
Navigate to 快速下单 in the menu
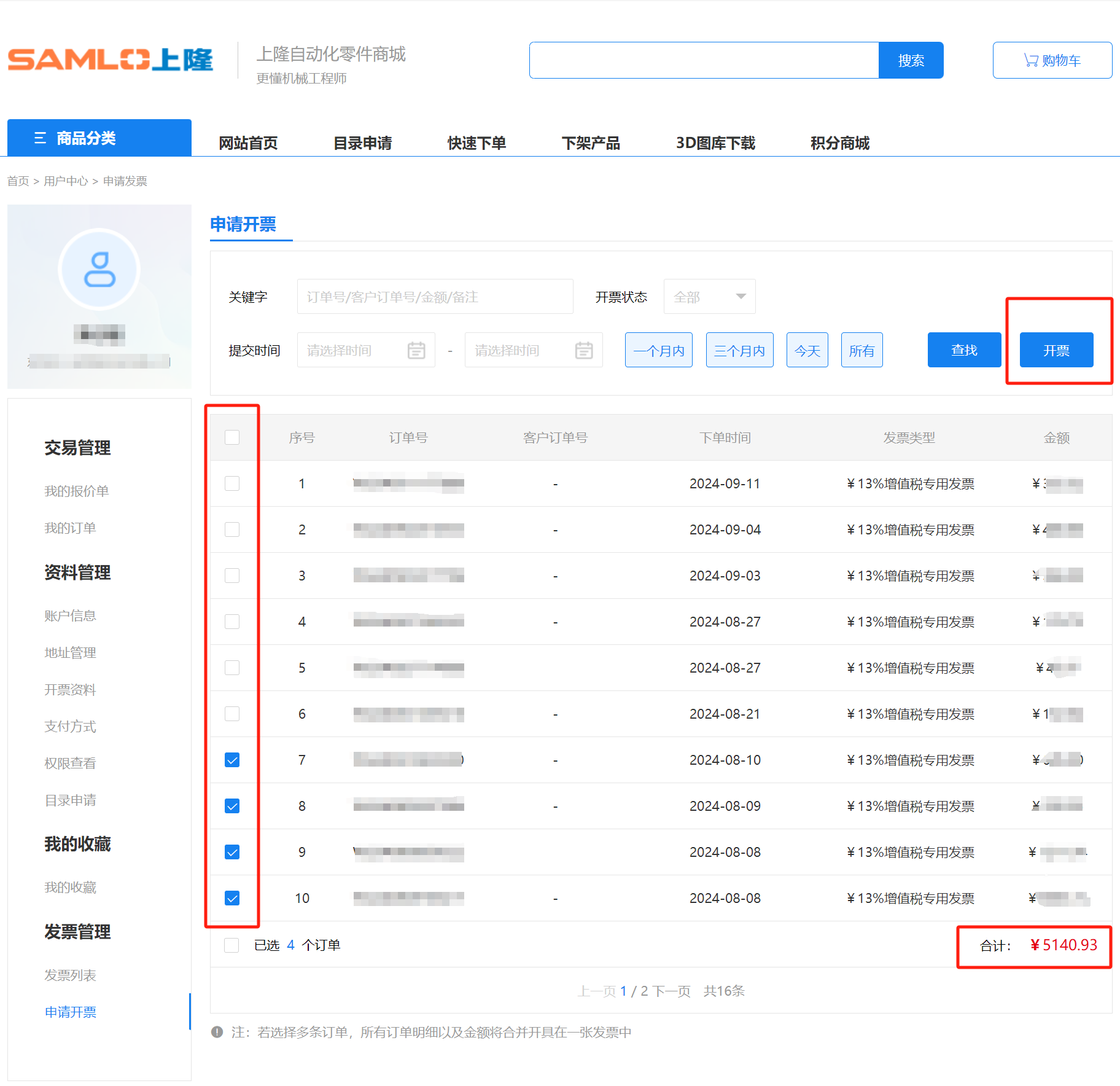point(476,143)
